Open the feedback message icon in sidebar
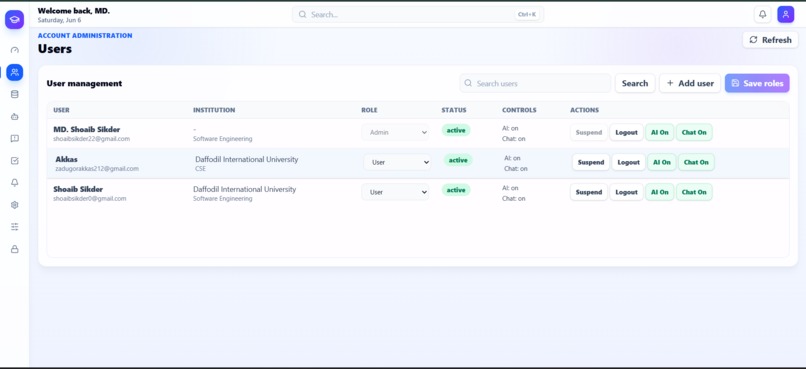The image size is (806, 369). click(14, 138)
